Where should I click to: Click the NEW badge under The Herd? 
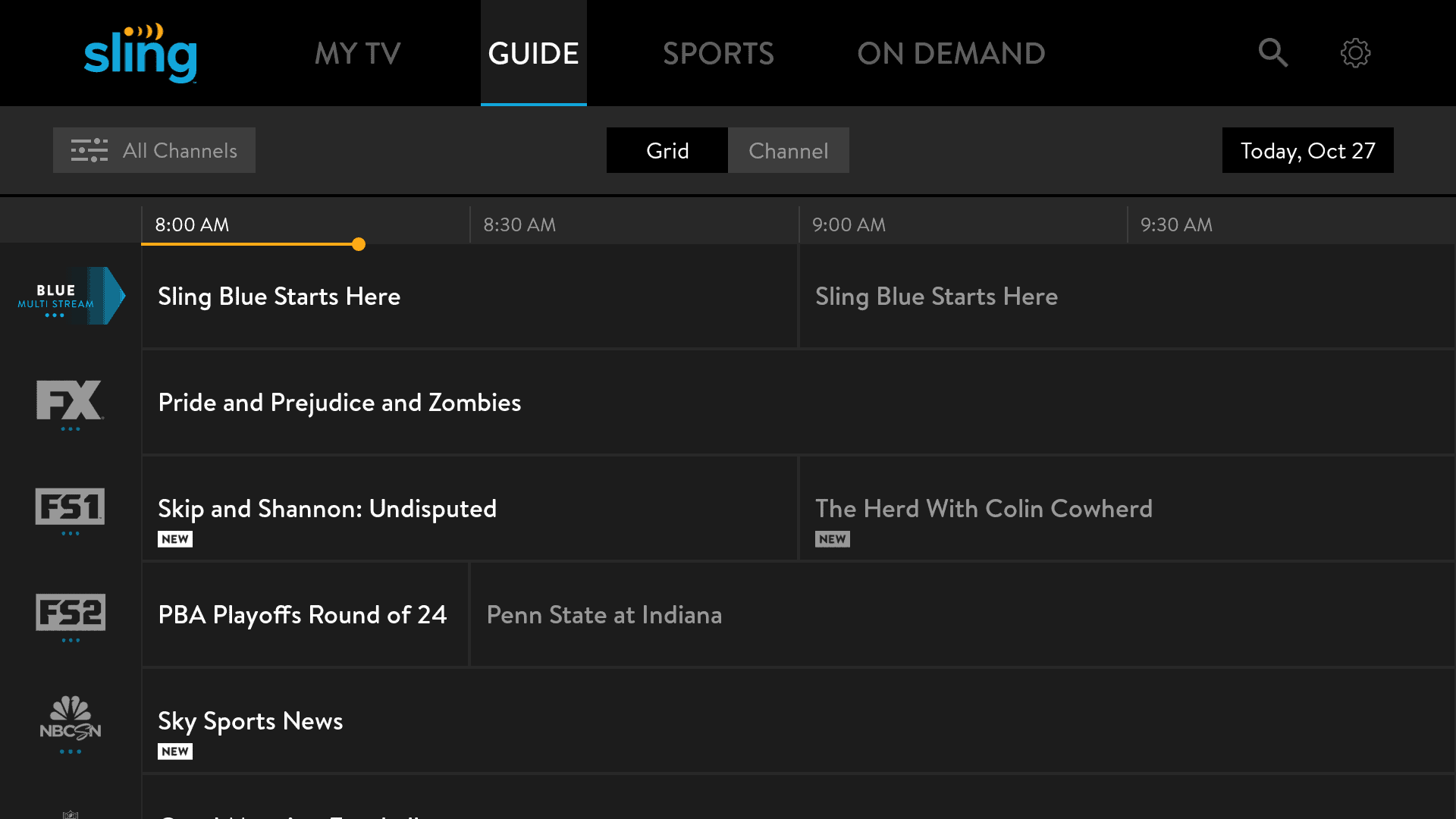pos(833,539)
